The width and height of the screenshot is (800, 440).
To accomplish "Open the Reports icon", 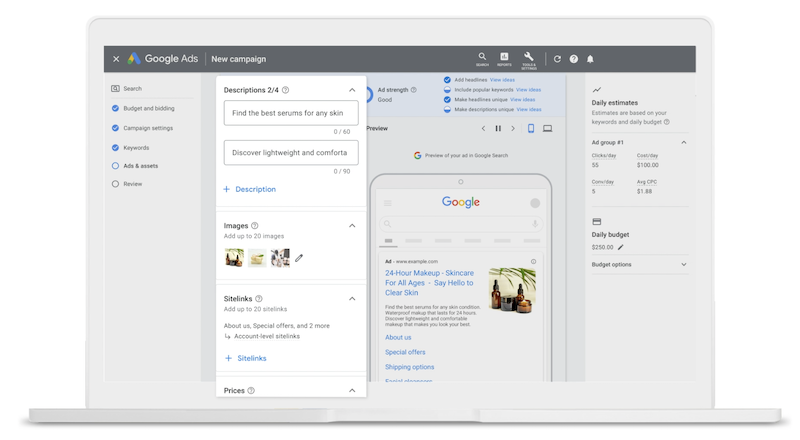I will pos(504,59).
